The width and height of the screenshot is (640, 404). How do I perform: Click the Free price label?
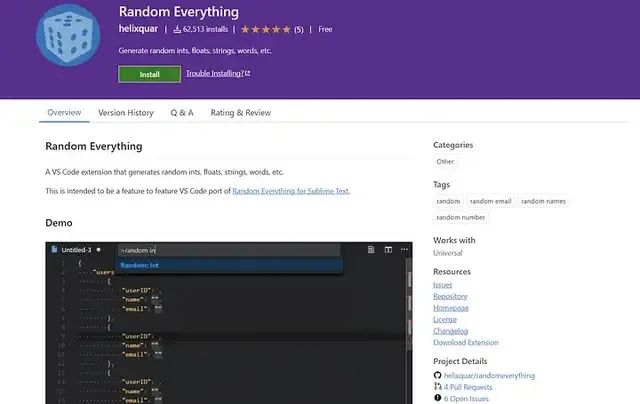point(325,29)
